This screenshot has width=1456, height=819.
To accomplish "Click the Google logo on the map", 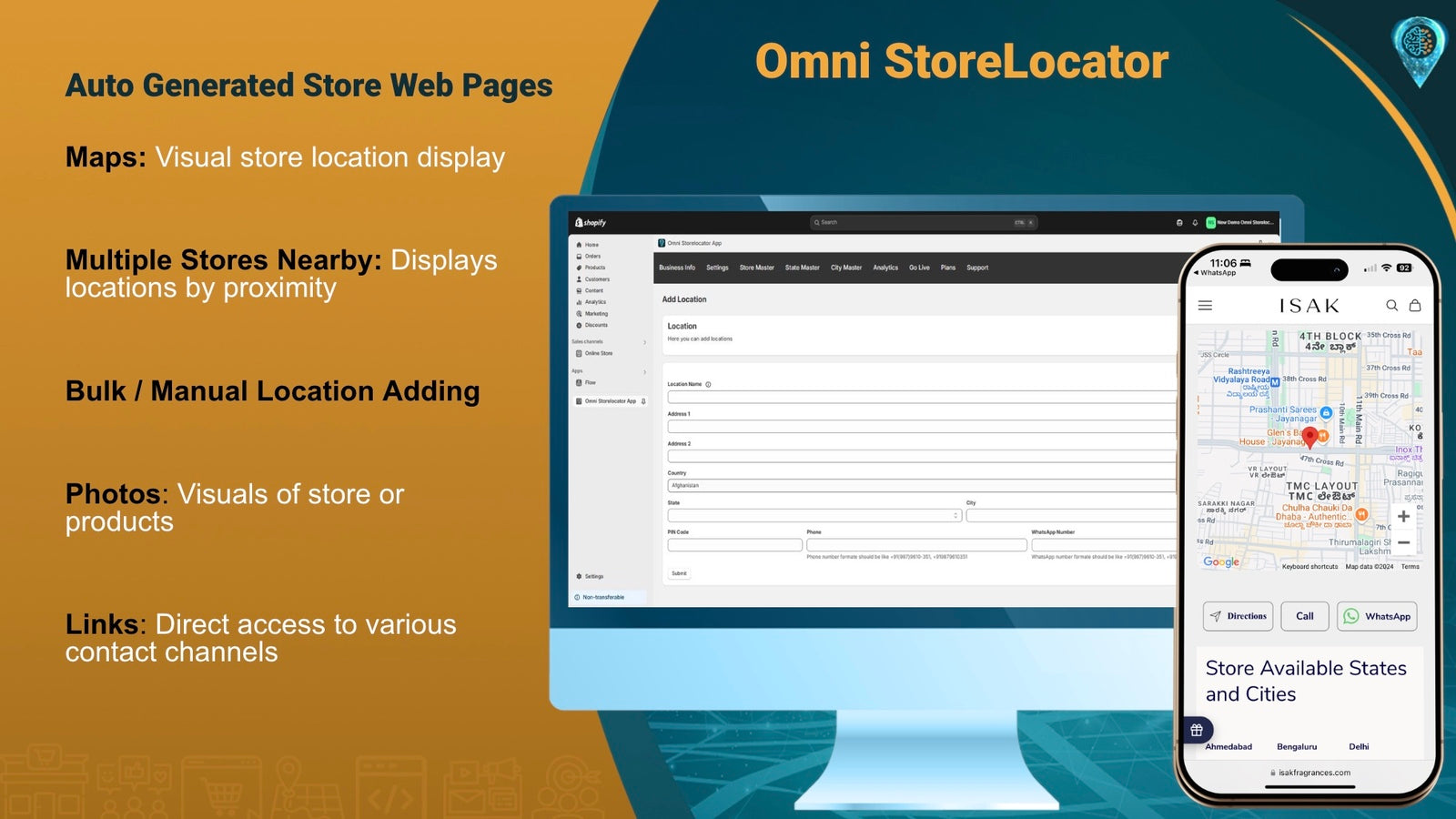I will (x=1221, y=561).
